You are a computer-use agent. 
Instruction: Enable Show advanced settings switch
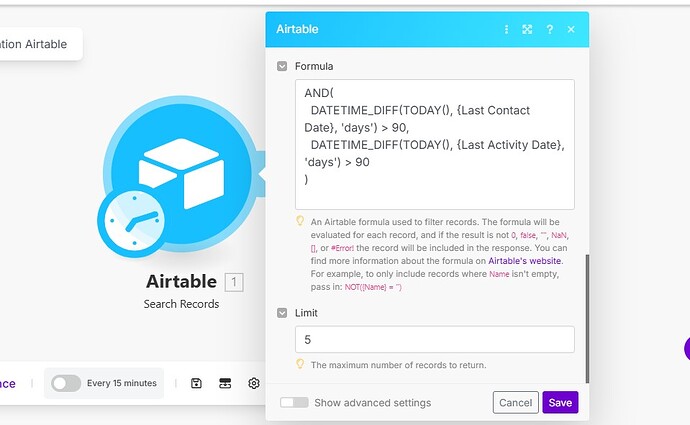294,403
